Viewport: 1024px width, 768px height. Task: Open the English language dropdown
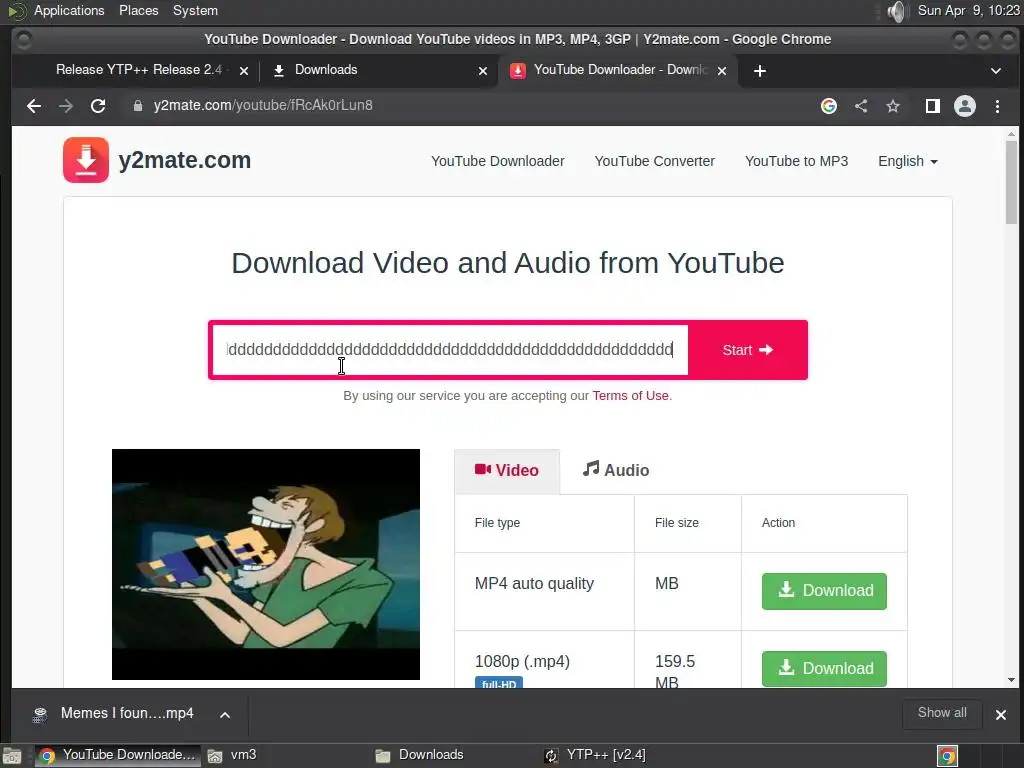[908, 161]
